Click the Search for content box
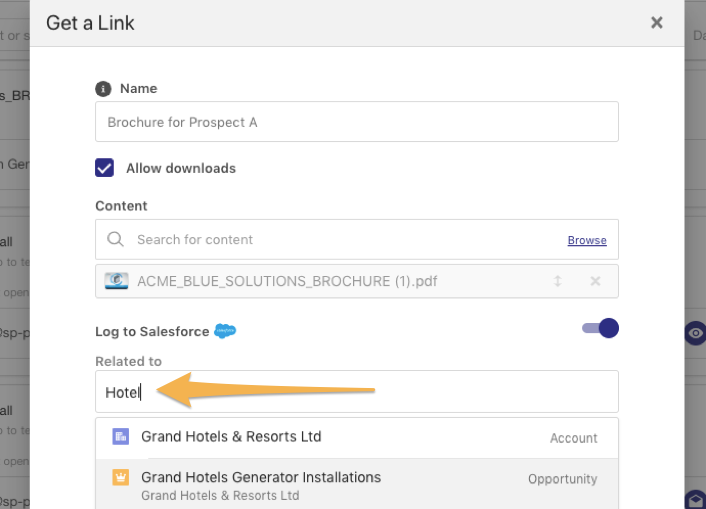The height and width of the screenshot is (509, 706). tap(357, 239)
